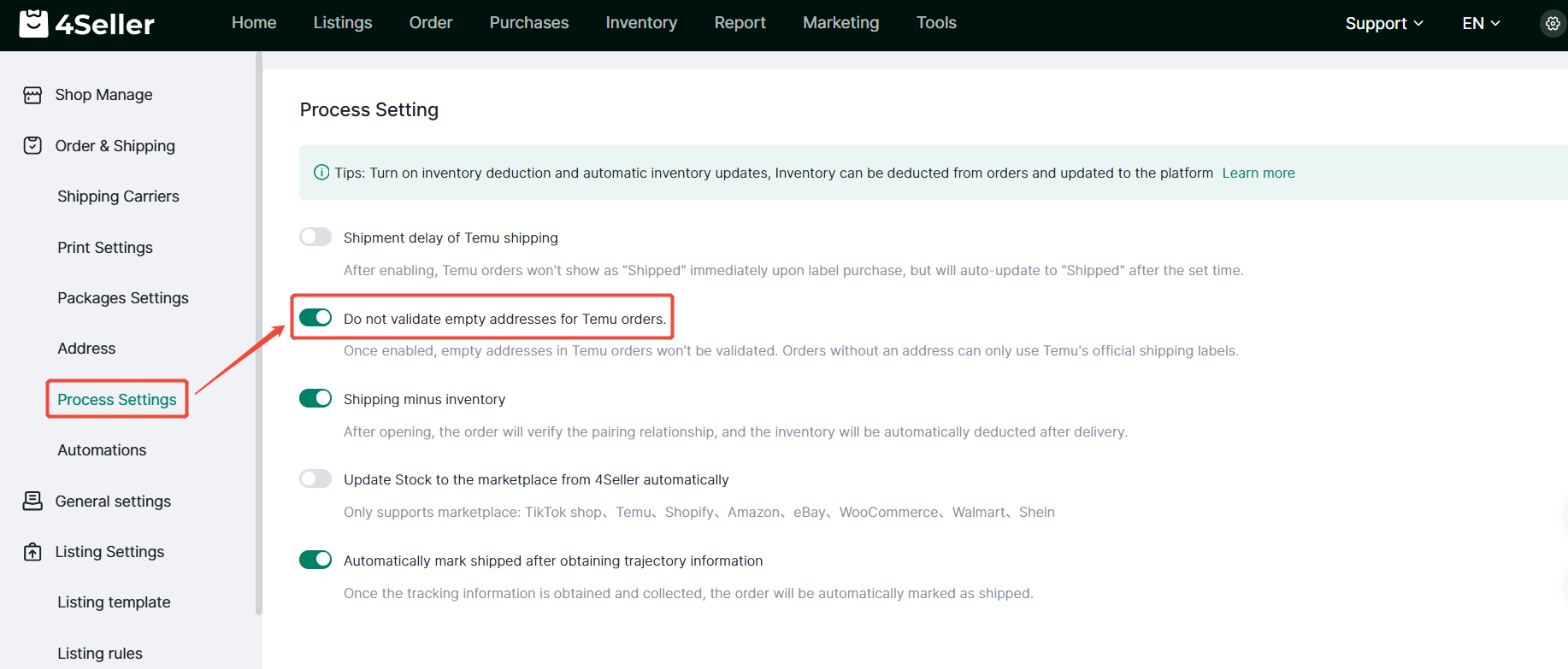Click 'Shipment delay of Temu shipping' label
This screenshot has height=669, width=1568.
[451, 238]
